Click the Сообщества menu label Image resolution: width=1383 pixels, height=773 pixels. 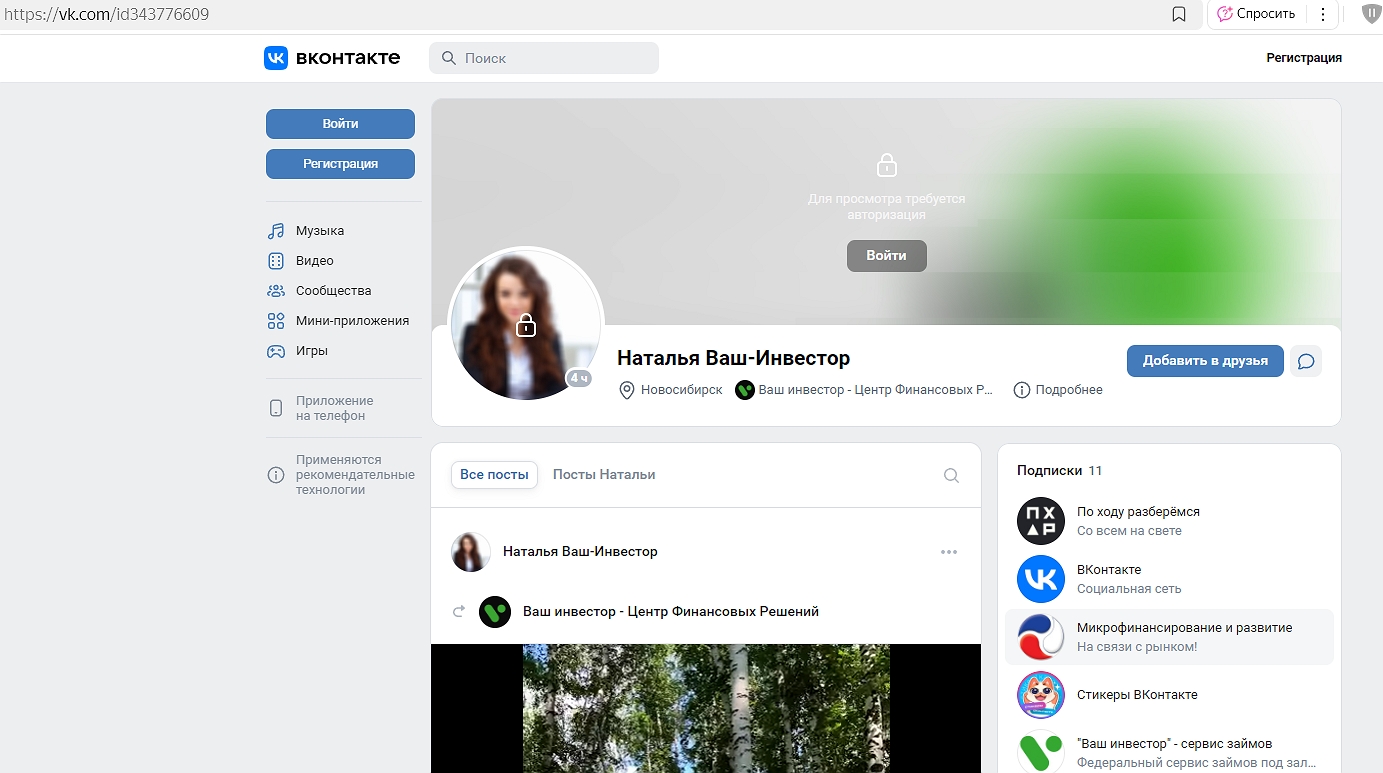pyautogui.click(x=334, y=291)
